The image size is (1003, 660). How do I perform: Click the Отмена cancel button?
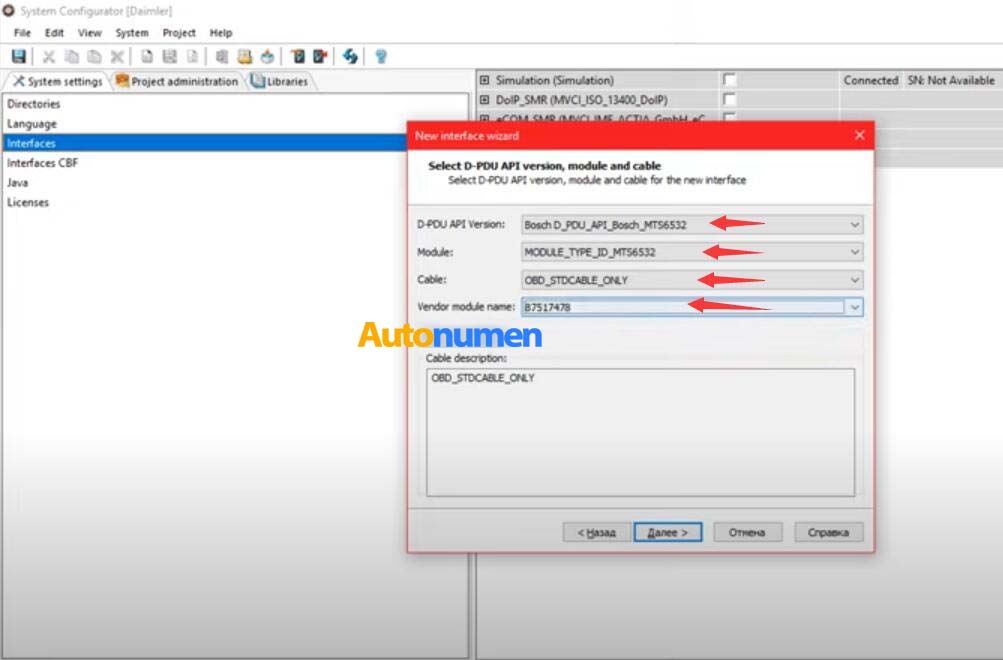coord(747,533)
